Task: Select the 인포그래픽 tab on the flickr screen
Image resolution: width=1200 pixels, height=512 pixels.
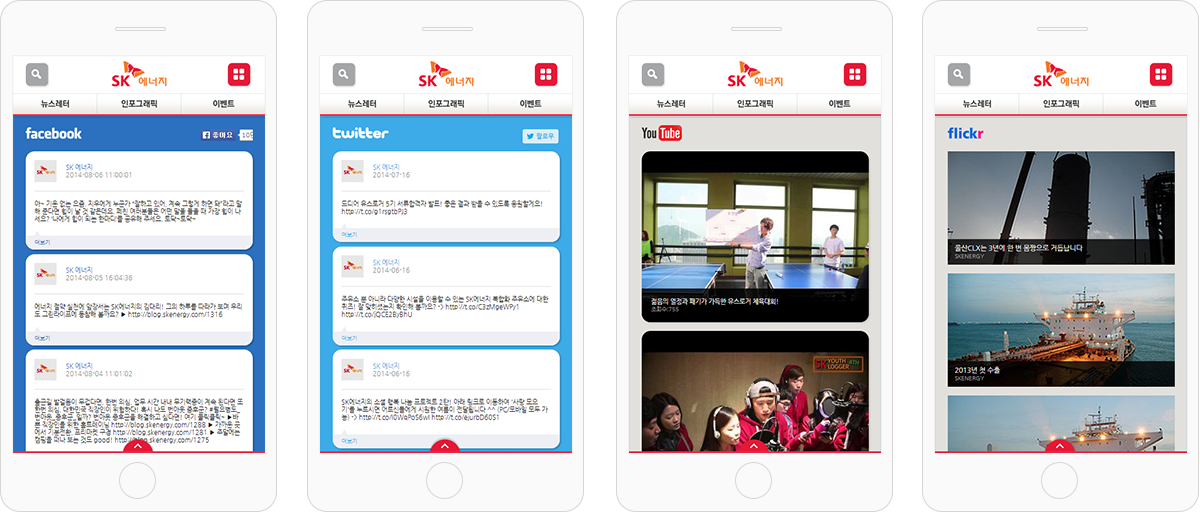Action: click(1060, 104)
